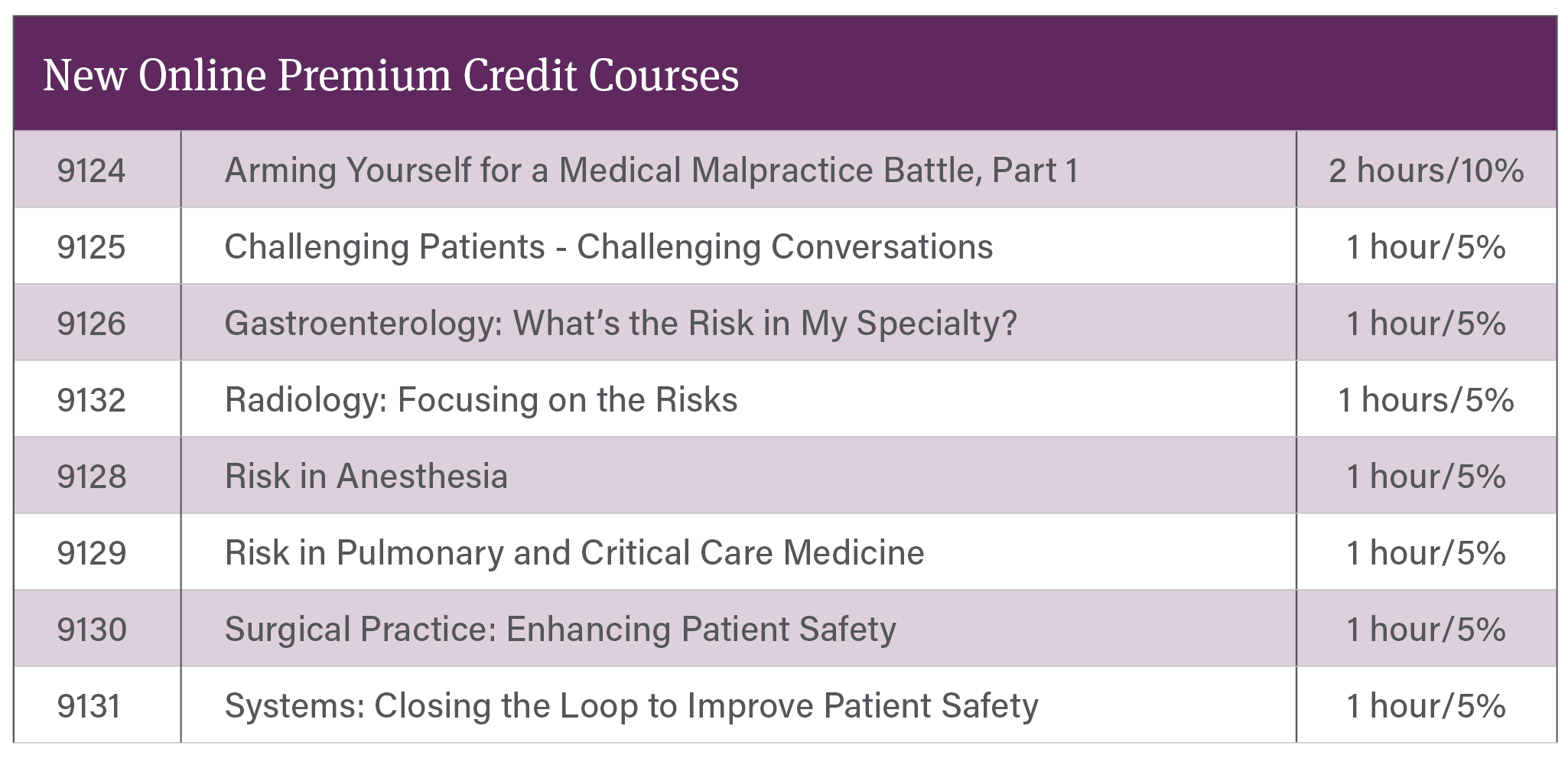Open Arming Yourself for a Medical Malpractice Battle
Viewport: 1568px width, 765px height.
tap(652, 170)
